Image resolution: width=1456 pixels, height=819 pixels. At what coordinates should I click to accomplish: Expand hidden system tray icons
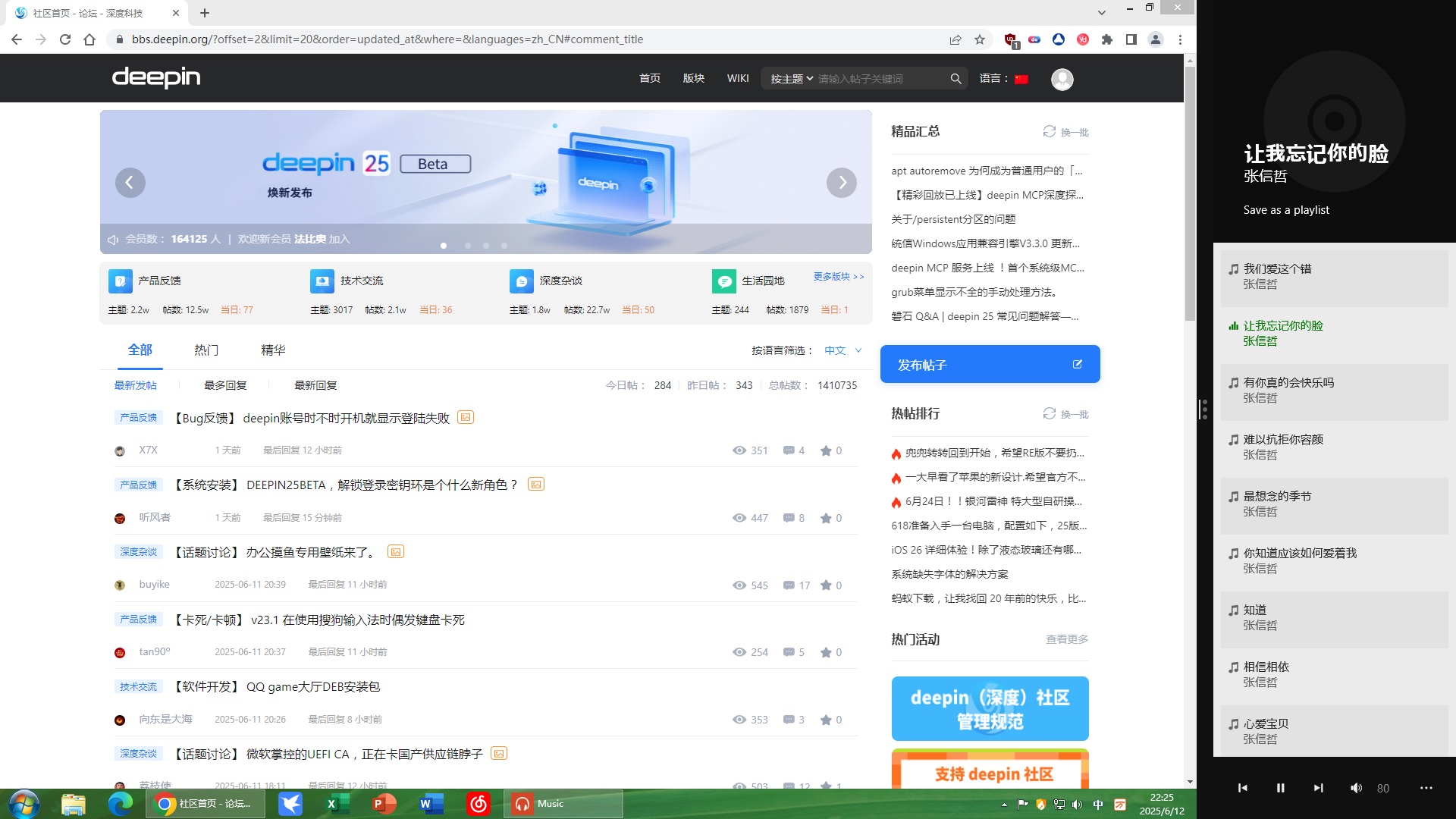click(1004, 805)
